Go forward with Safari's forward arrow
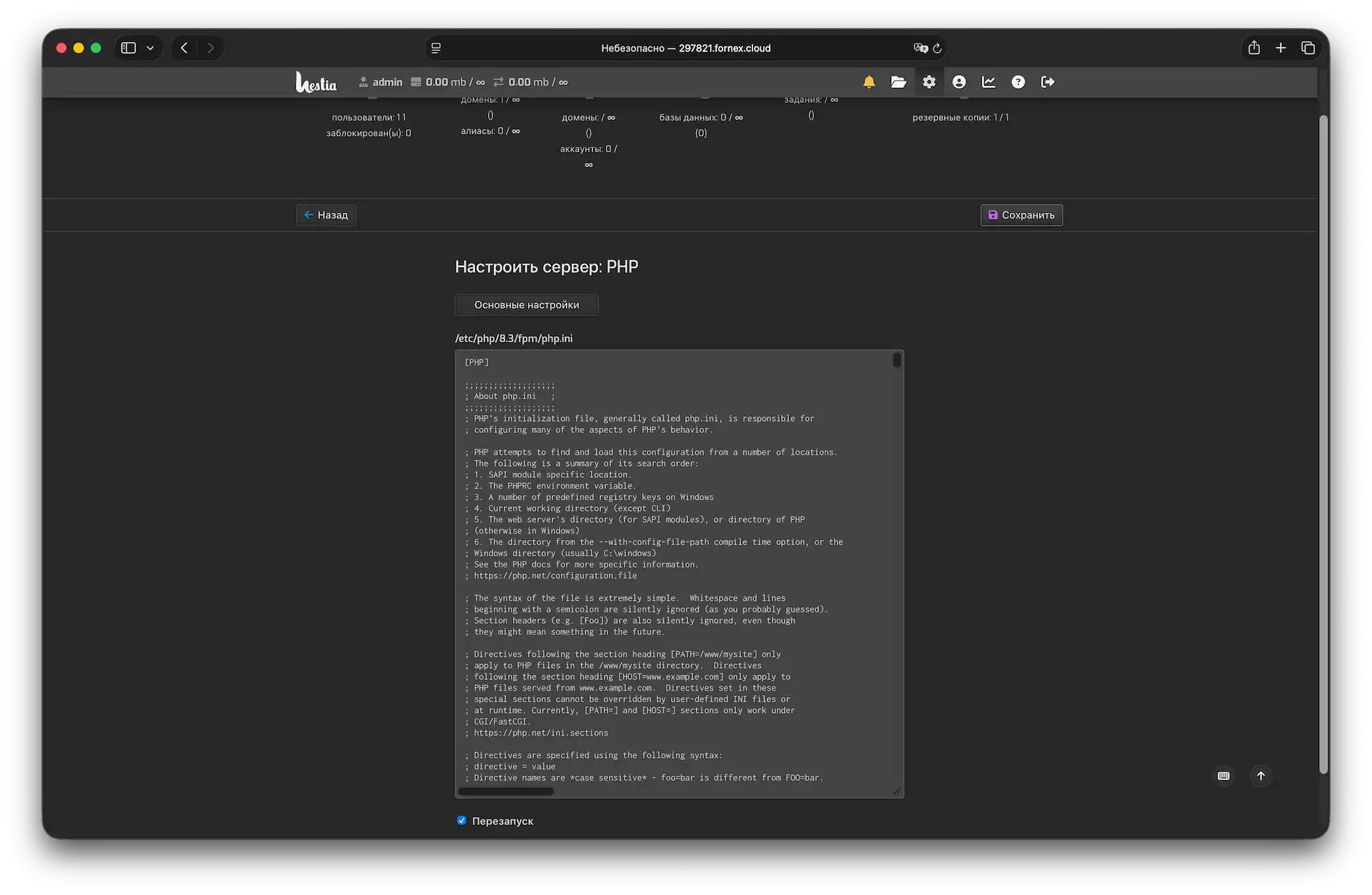The height and width of the screenshot is (895, 1372). pyautogui.click(x=210, y=48)
